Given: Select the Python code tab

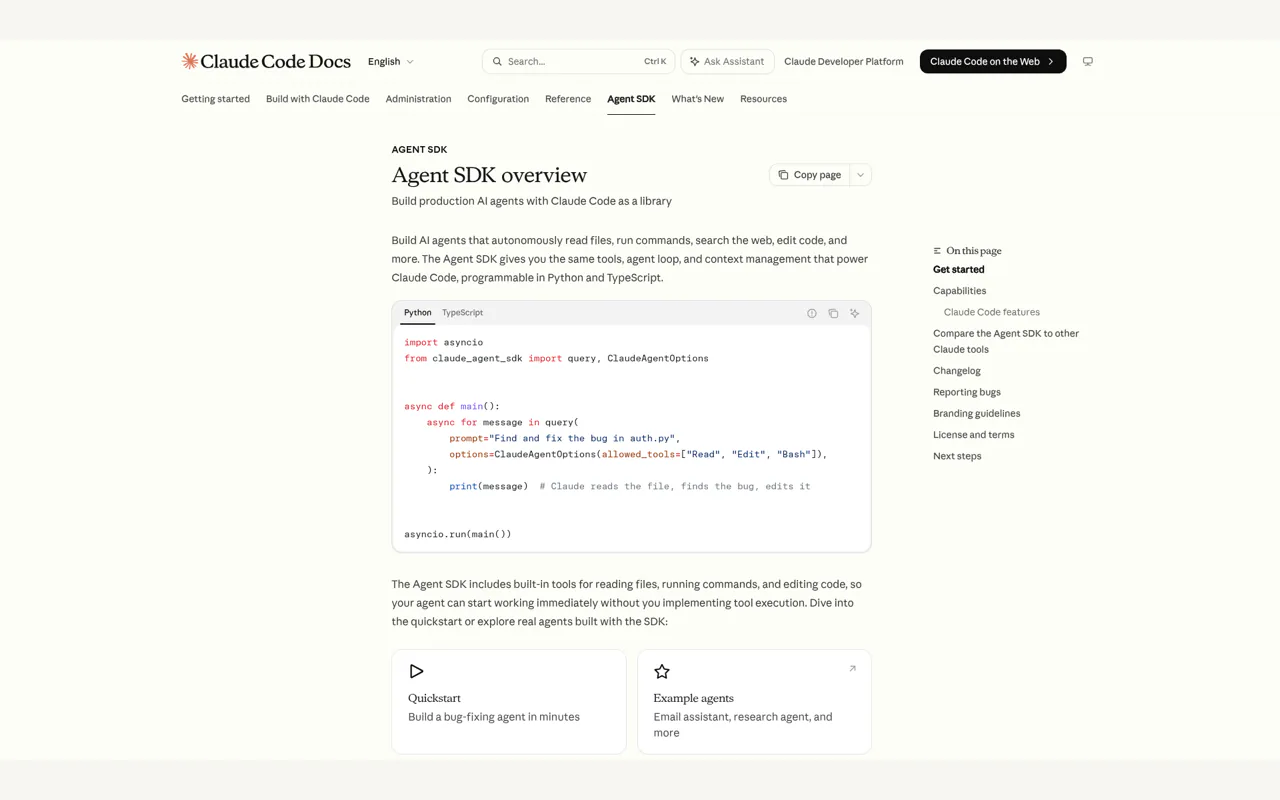Looking at the screenshot, I should pyautogui.click(x=418, y=313).
